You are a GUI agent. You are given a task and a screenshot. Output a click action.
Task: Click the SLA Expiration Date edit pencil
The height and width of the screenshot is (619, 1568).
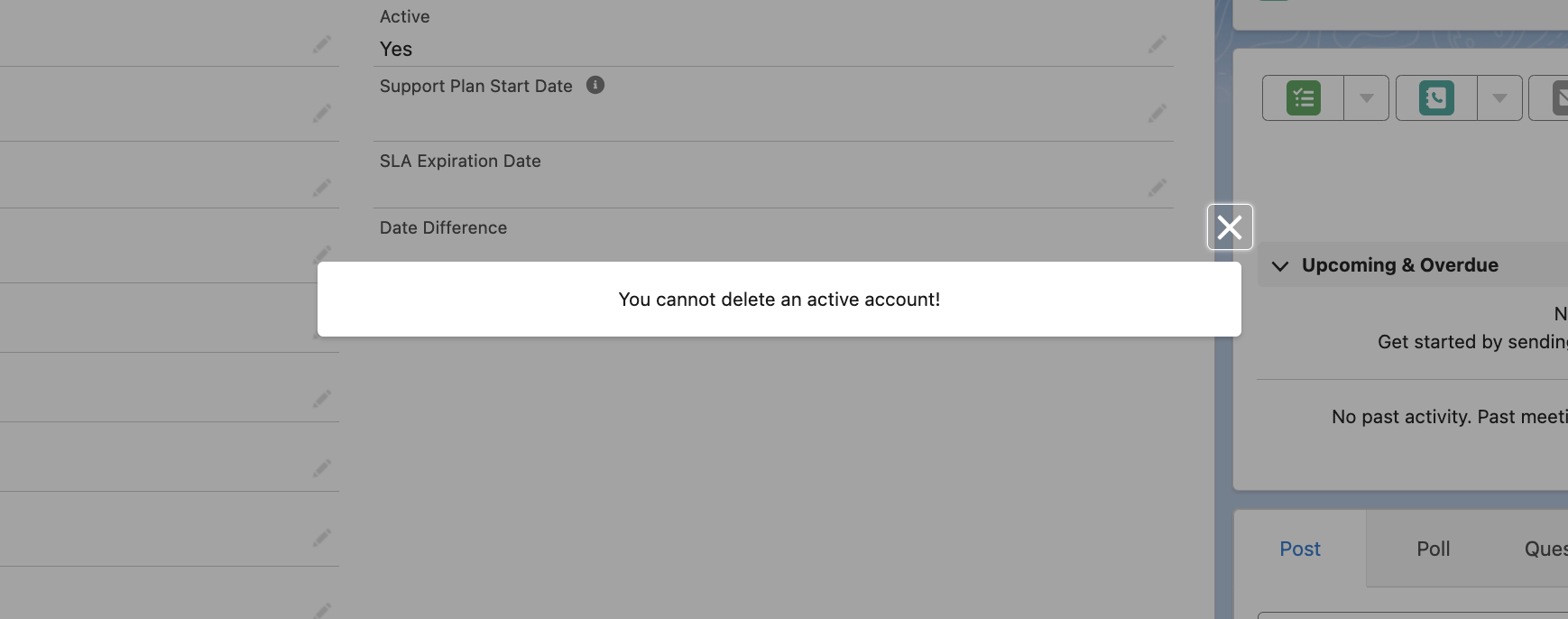coord(1158,188)
